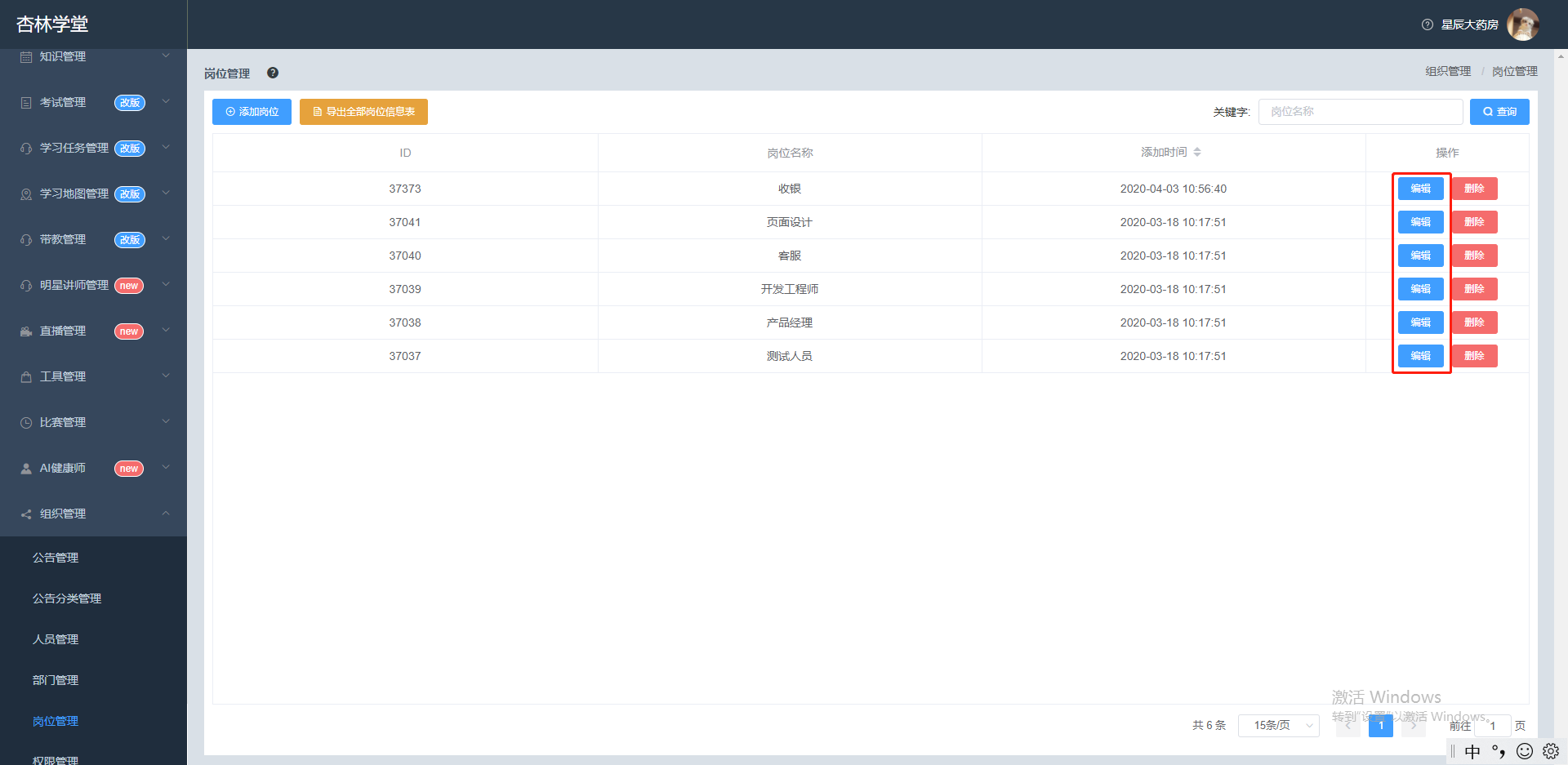Click 删除 for the 测试人员 row

click(1474, 356)
